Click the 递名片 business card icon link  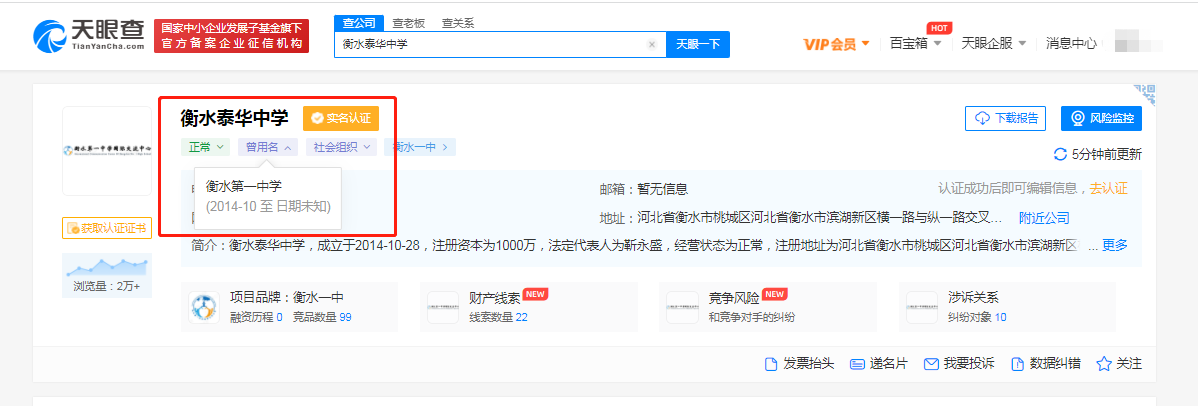tap(879, 364)
